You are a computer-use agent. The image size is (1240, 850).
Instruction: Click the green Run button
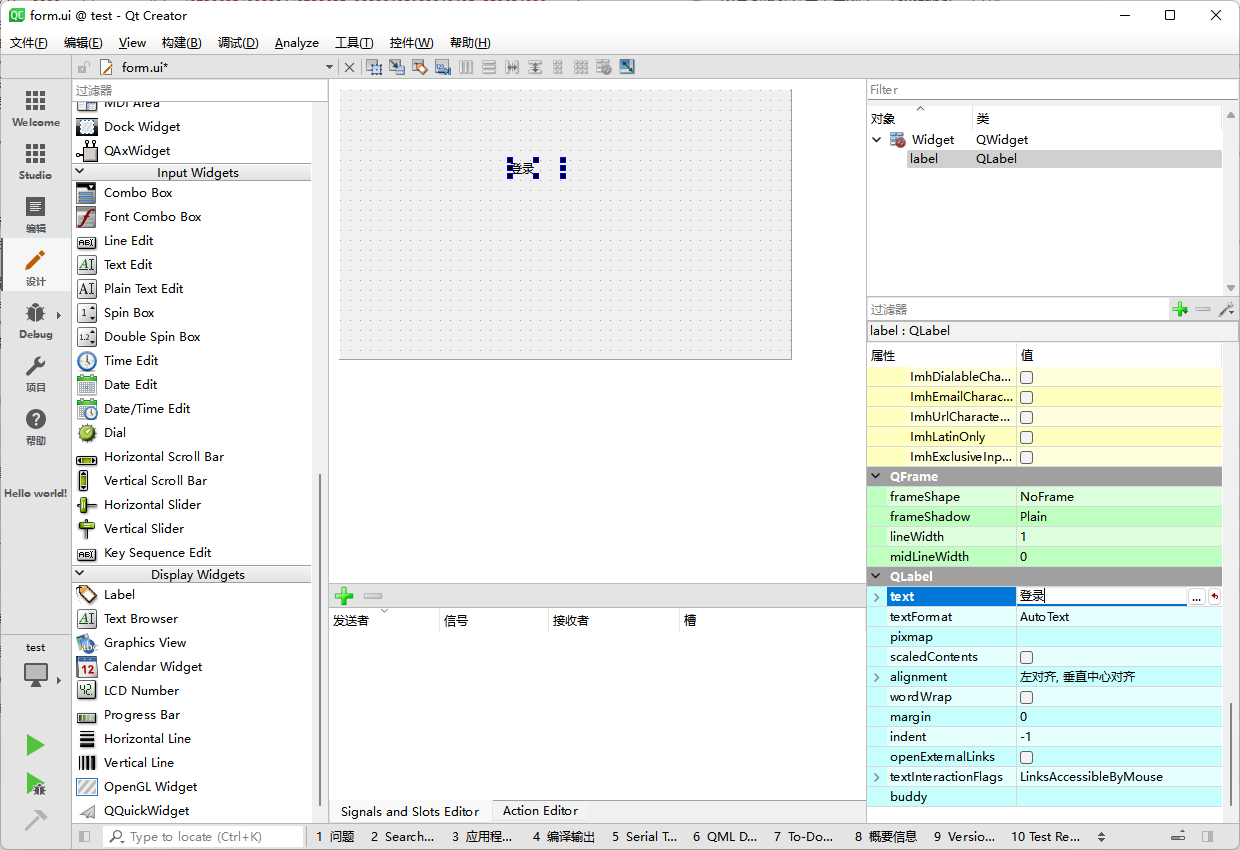(36, 745)
